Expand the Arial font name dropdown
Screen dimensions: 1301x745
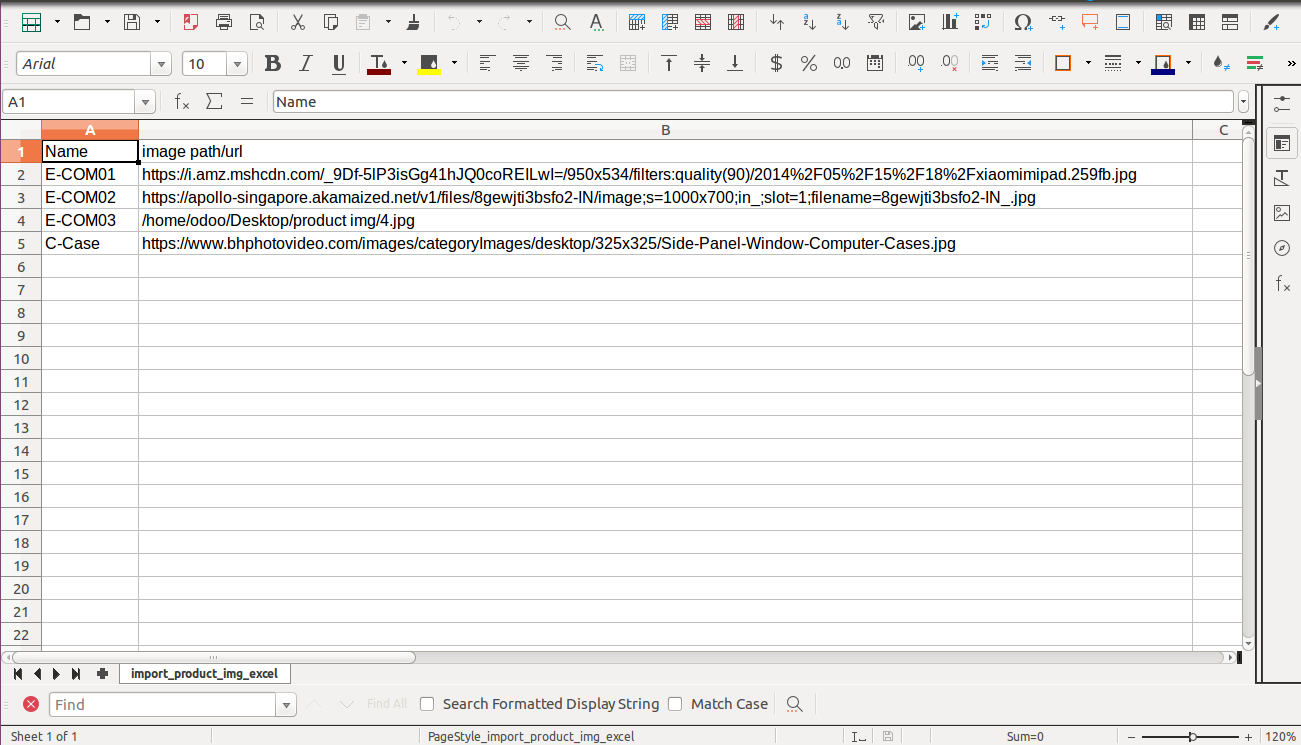[x=161, y=64]
